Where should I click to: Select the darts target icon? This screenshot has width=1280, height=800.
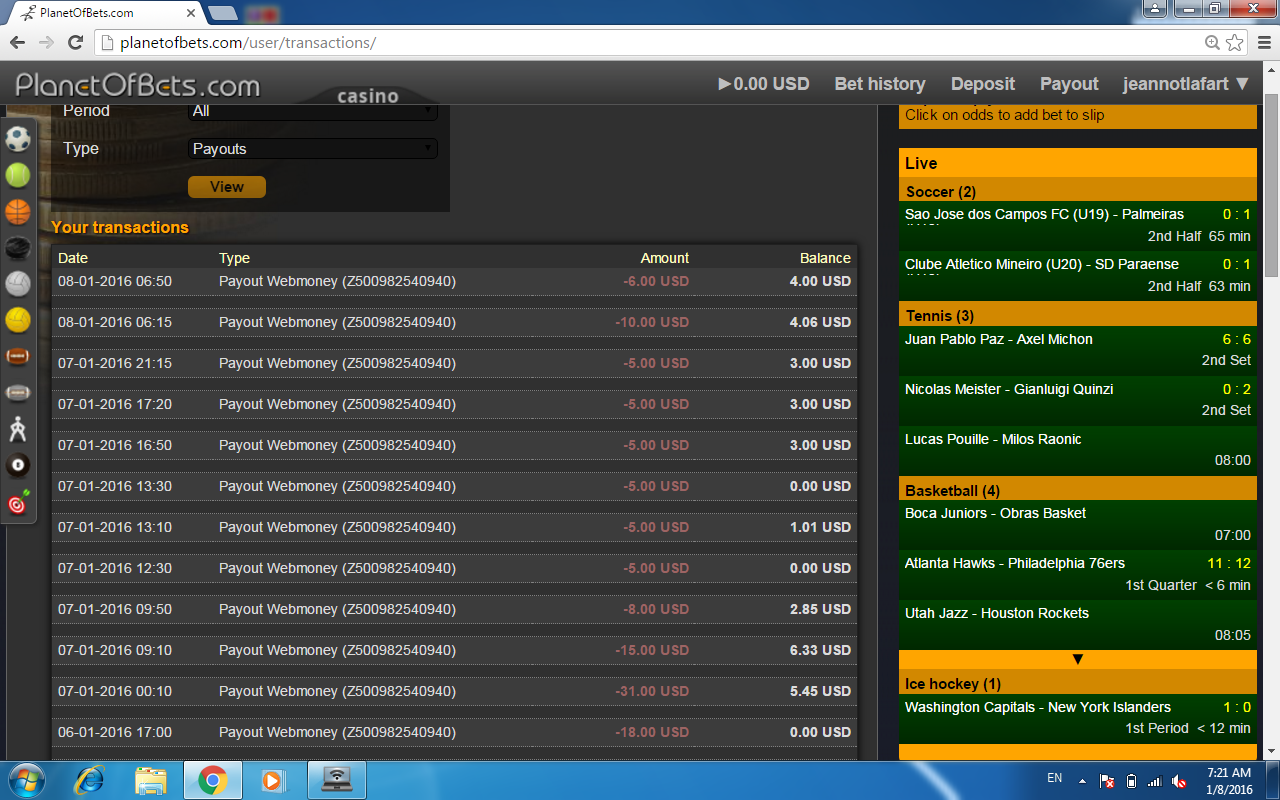click(18, 502)
